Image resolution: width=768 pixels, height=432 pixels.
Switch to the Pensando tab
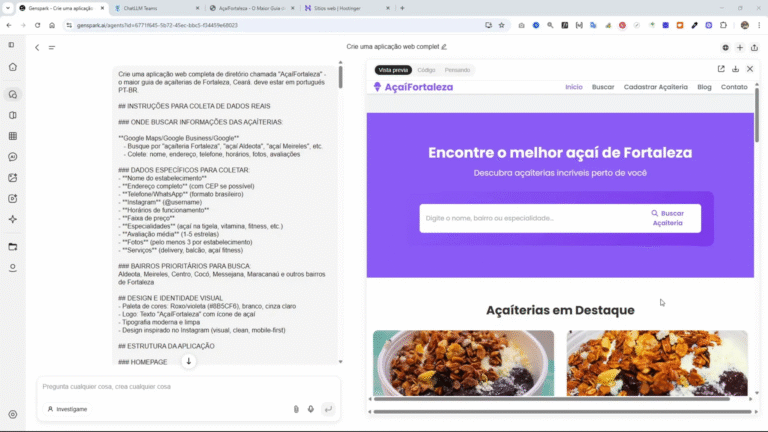457,70
